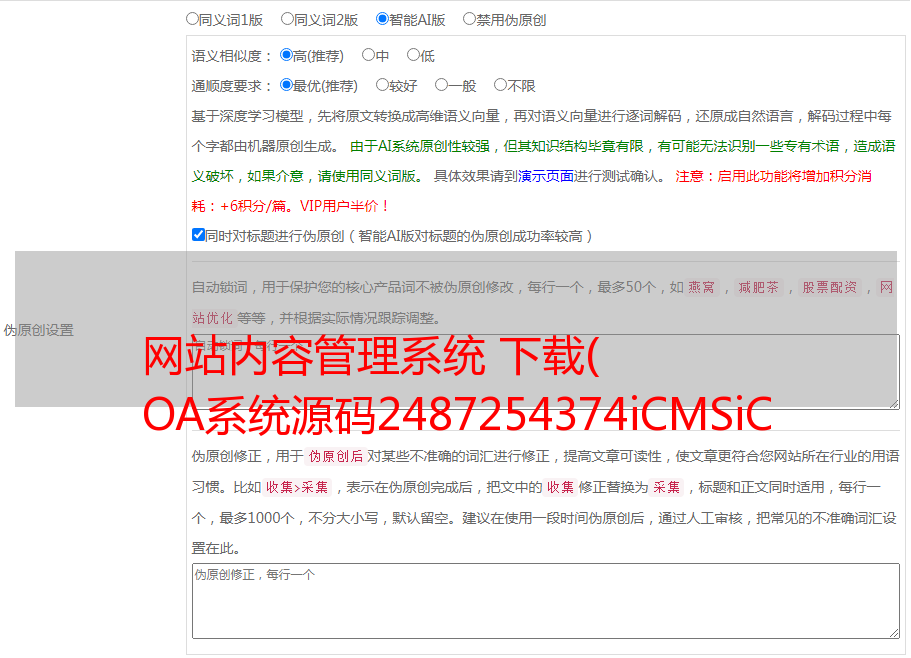
Task: Toggle 同时对标题进行伪原创 checkbox
Action: coord(198,235)
